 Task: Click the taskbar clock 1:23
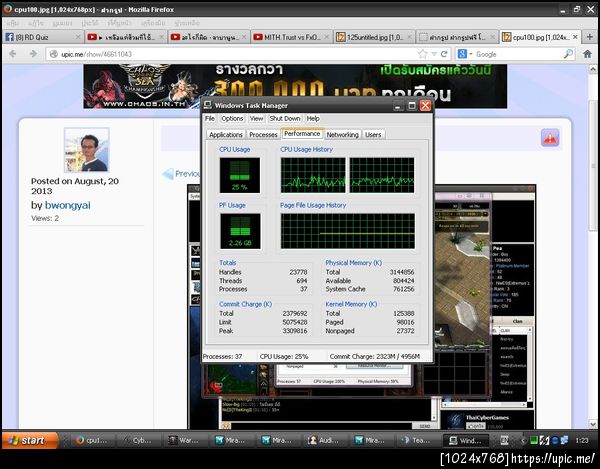(582, 441)
